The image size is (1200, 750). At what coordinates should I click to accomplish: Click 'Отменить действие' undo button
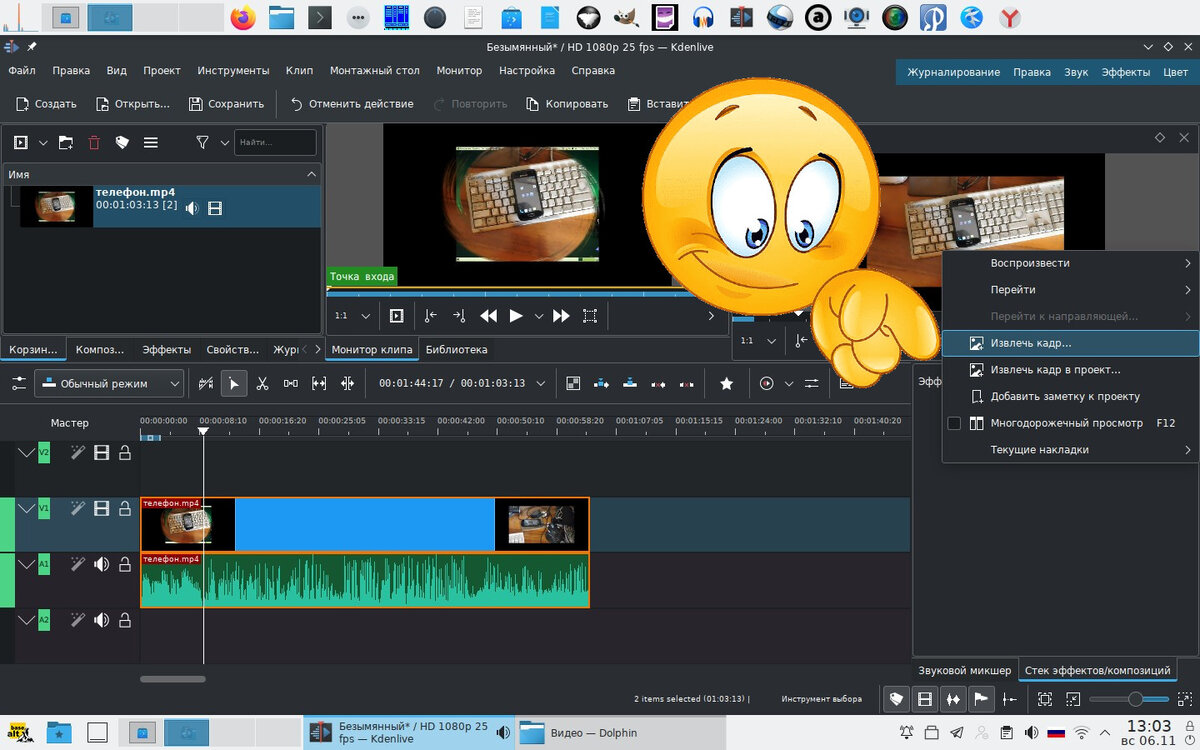tap(351, 104)
